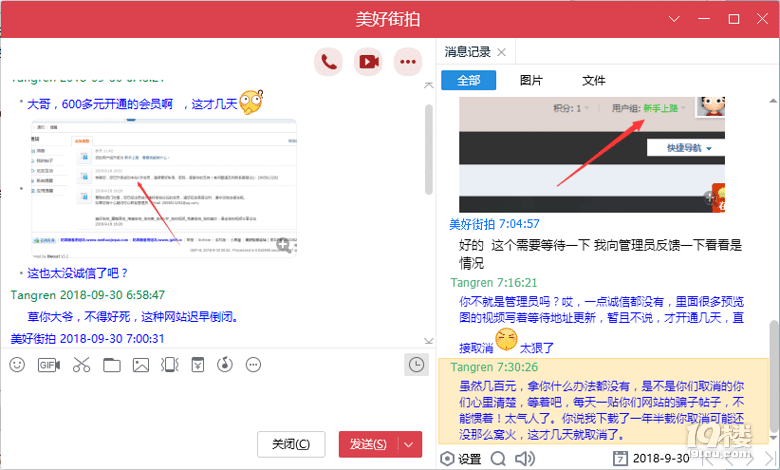This screenshot has height=470, width=780.
Task: Switch to the 图片 tab
Action: pos(531,81)
